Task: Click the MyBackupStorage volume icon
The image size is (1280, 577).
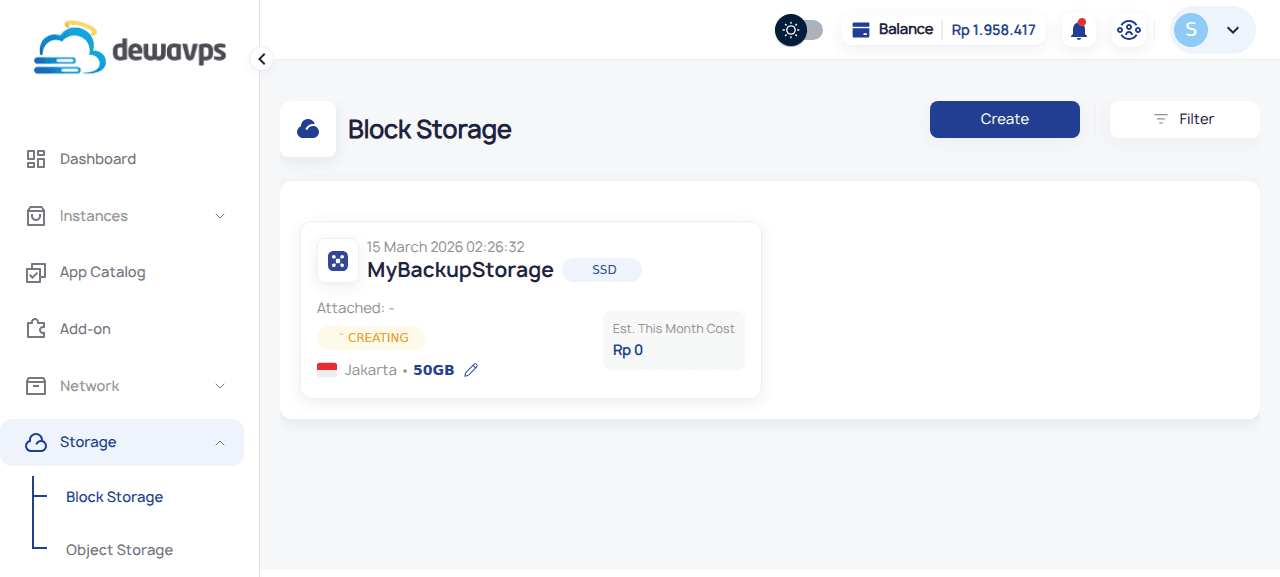Action: 337,260
